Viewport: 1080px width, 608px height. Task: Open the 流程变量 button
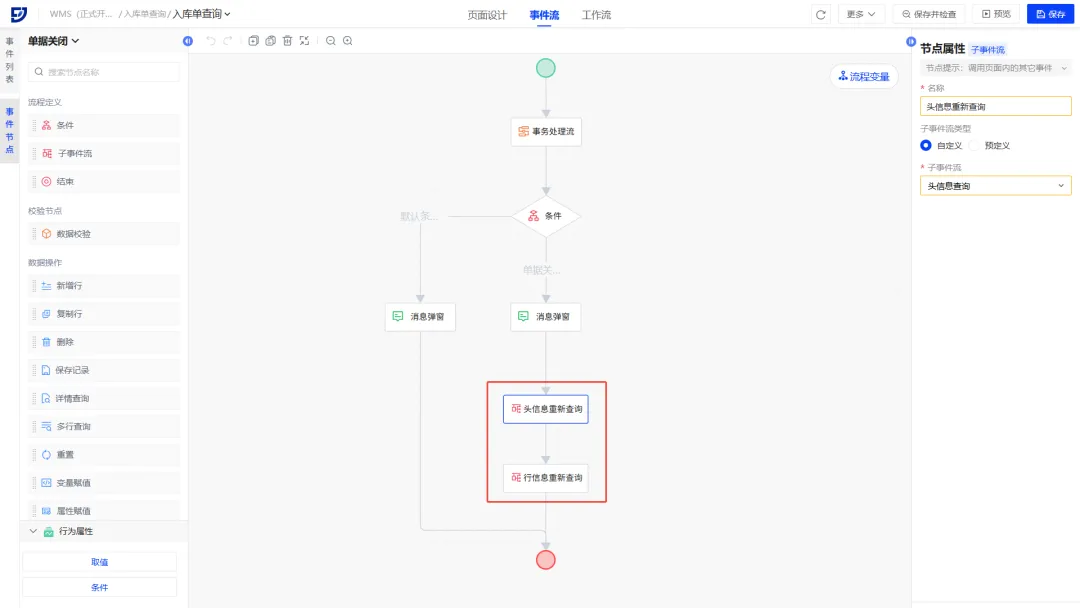pos(864,76)
